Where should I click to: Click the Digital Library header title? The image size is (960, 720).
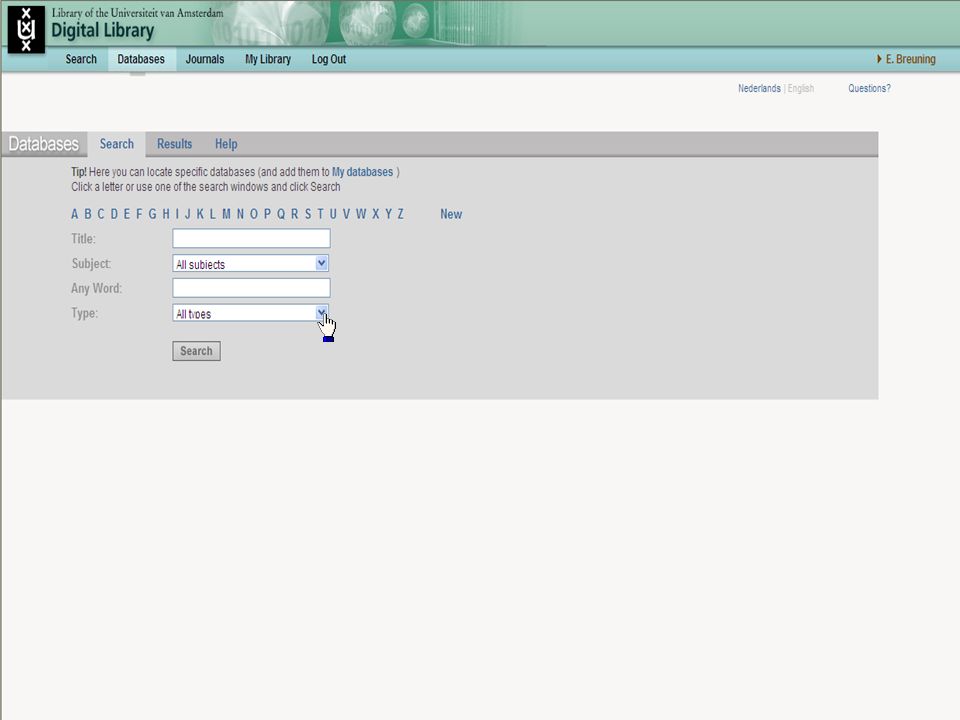102,31
